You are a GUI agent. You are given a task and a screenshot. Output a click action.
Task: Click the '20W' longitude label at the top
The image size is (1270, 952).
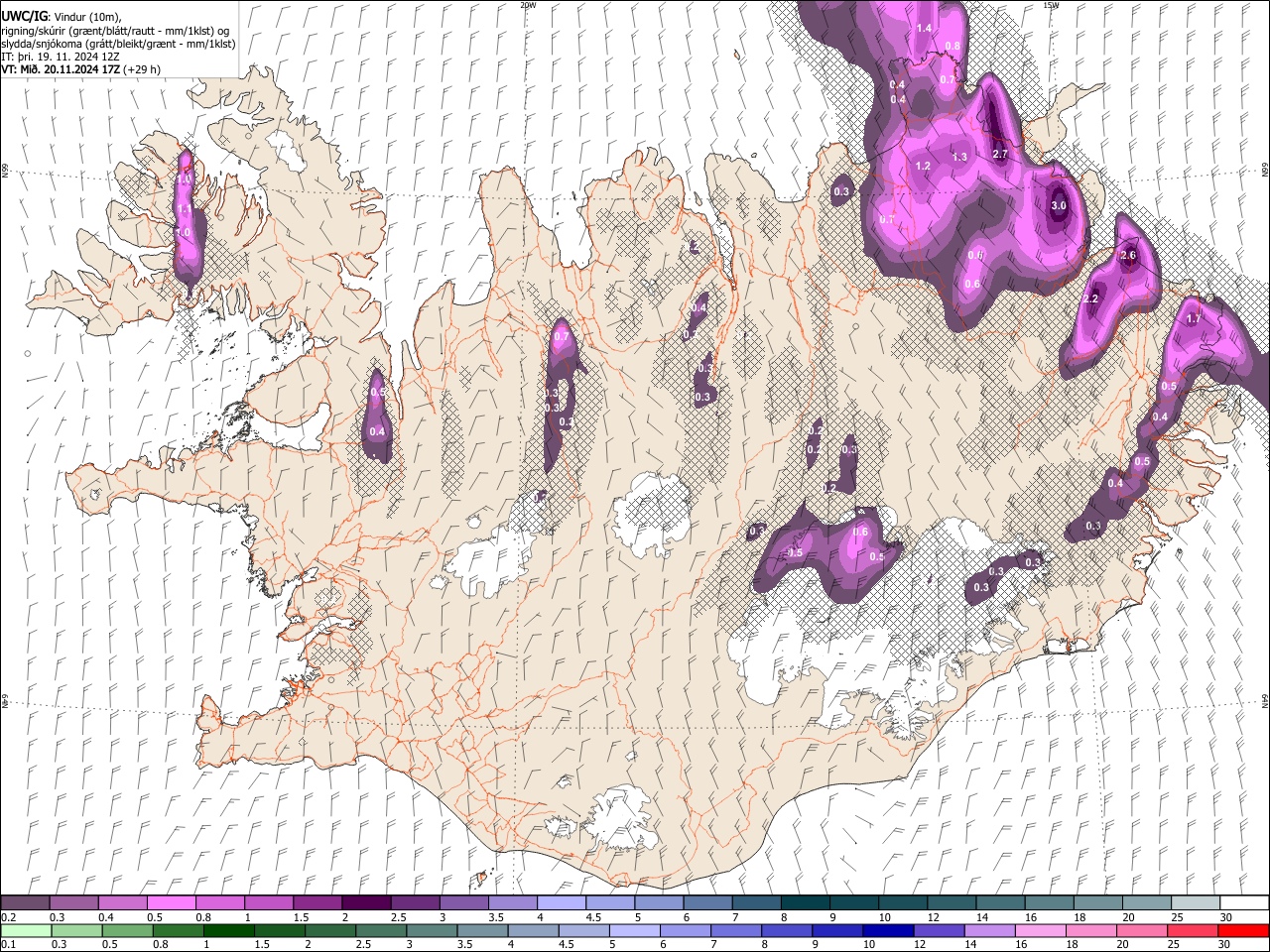pyautogui.click(x=528, y=5)
